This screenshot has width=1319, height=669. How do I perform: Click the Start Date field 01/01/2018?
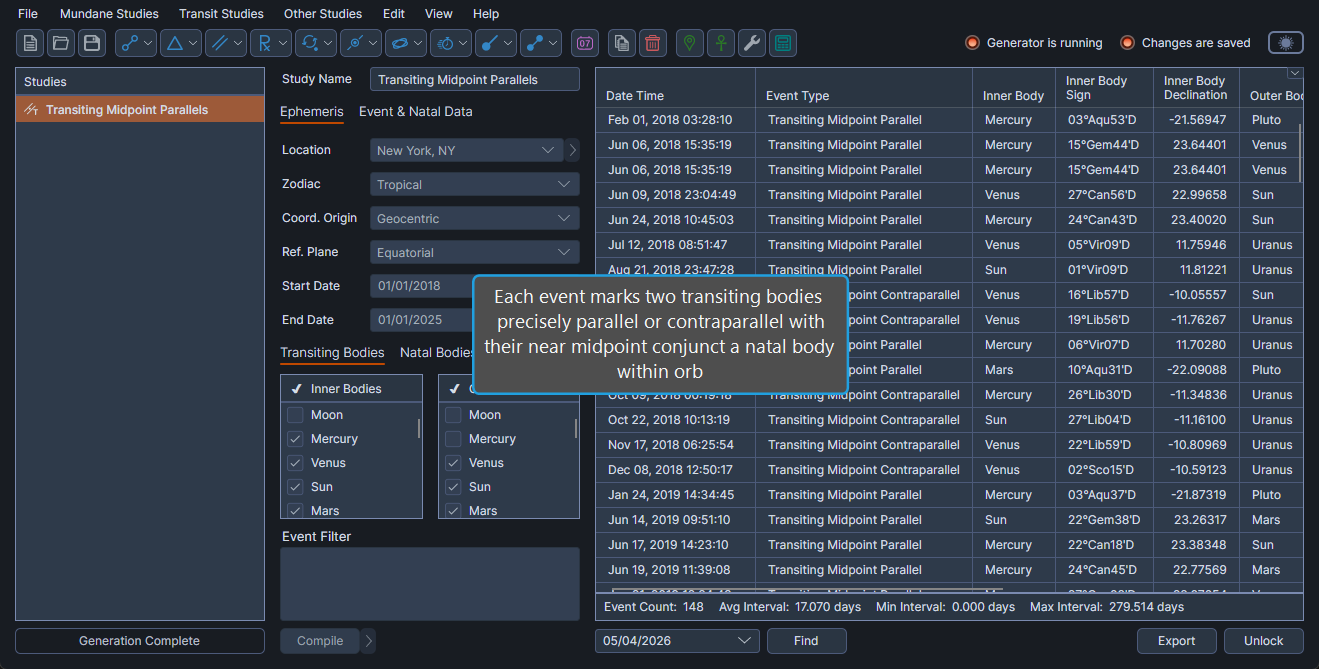(421, 287)
